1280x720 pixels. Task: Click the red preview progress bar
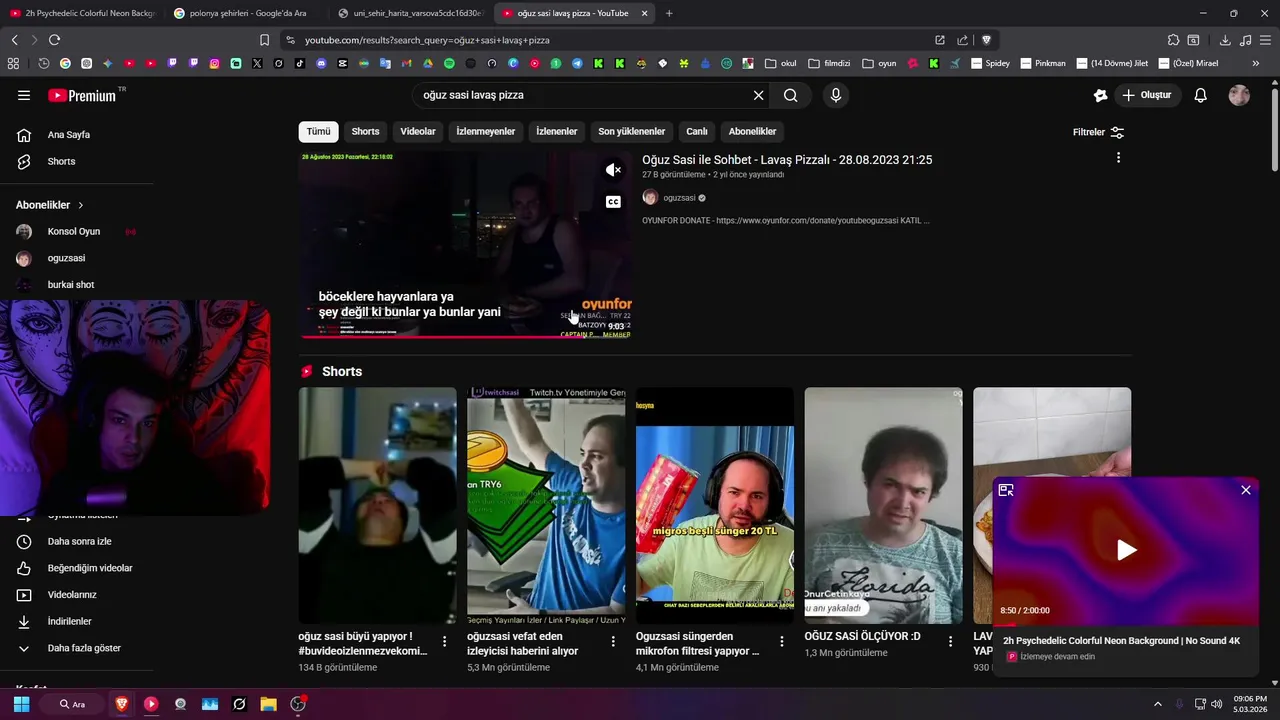click(464, 337)
